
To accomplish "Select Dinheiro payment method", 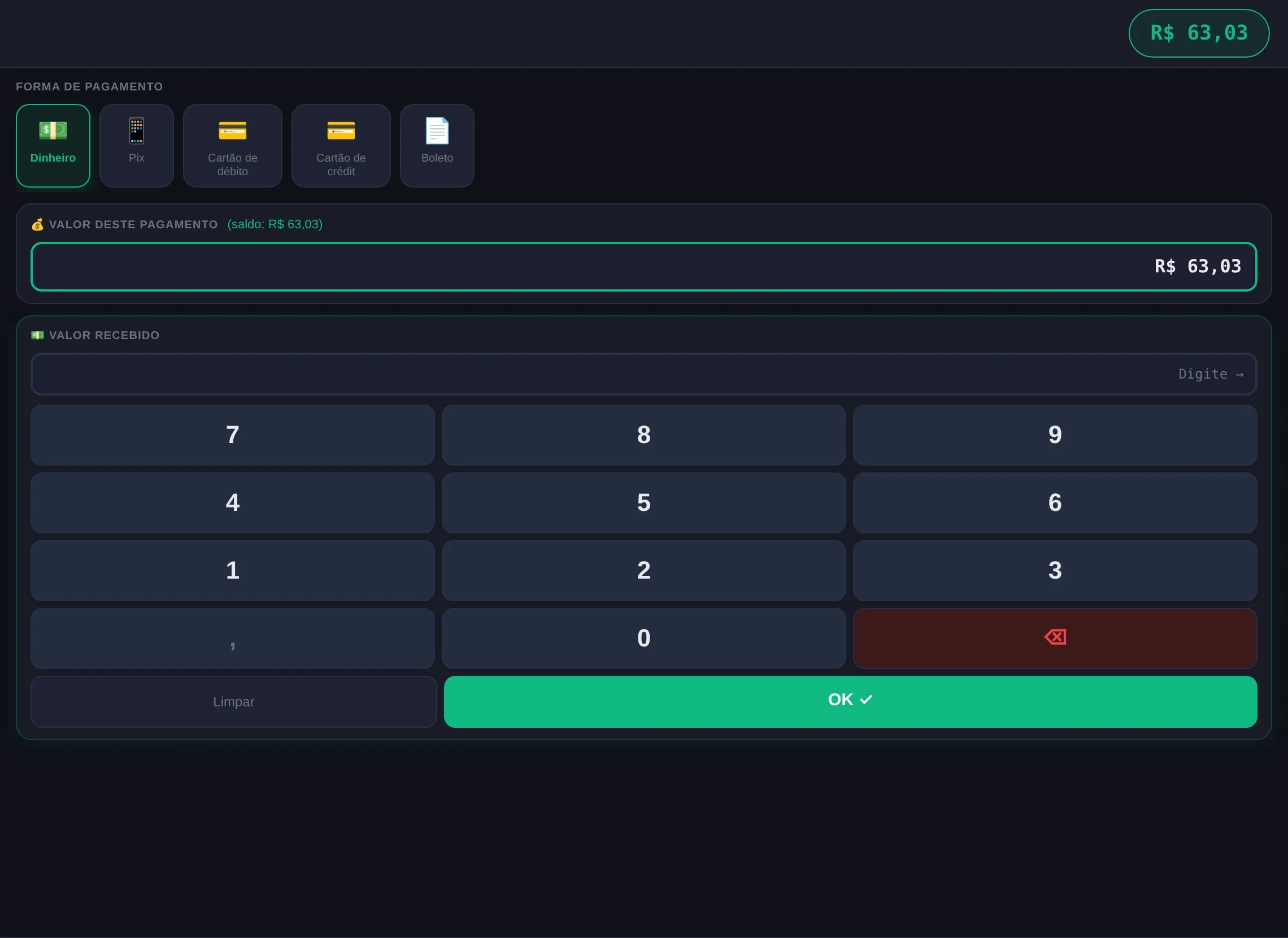I will pyautogui.click(x=53, y=145).
